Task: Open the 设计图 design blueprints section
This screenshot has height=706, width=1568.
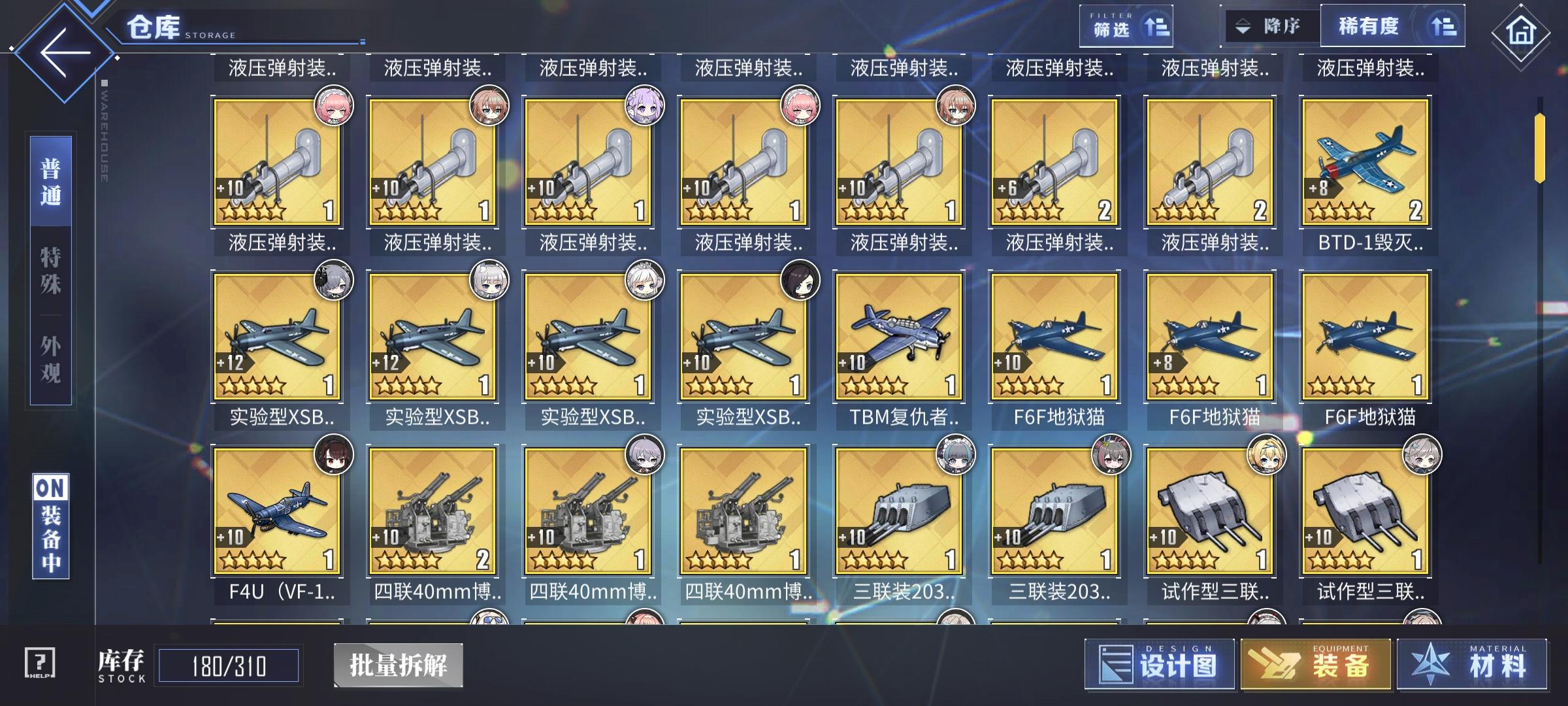Action: pyautogui.click(x=1160, y=664)
